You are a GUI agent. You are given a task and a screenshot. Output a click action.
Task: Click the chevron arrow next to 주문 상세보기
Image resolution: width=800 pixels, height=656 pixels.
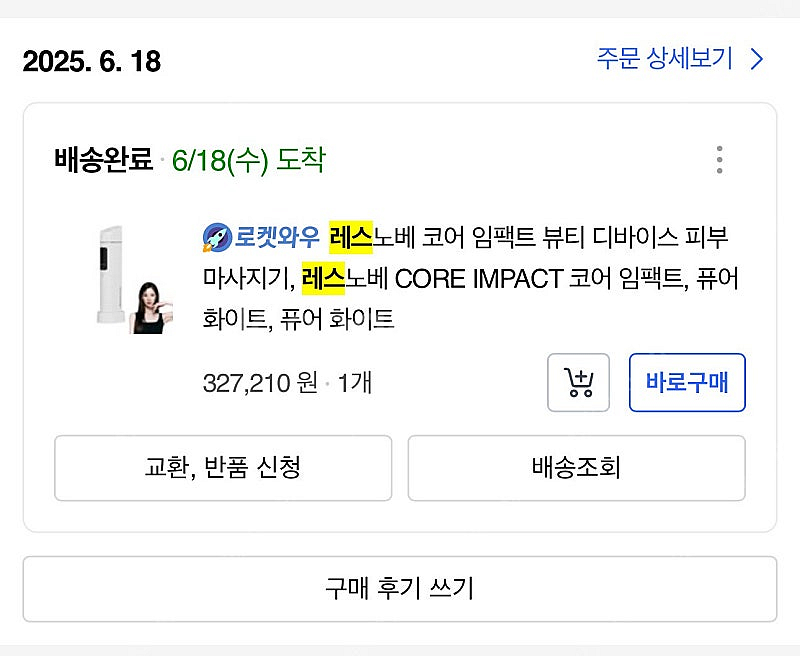click(x=757, y=59)
